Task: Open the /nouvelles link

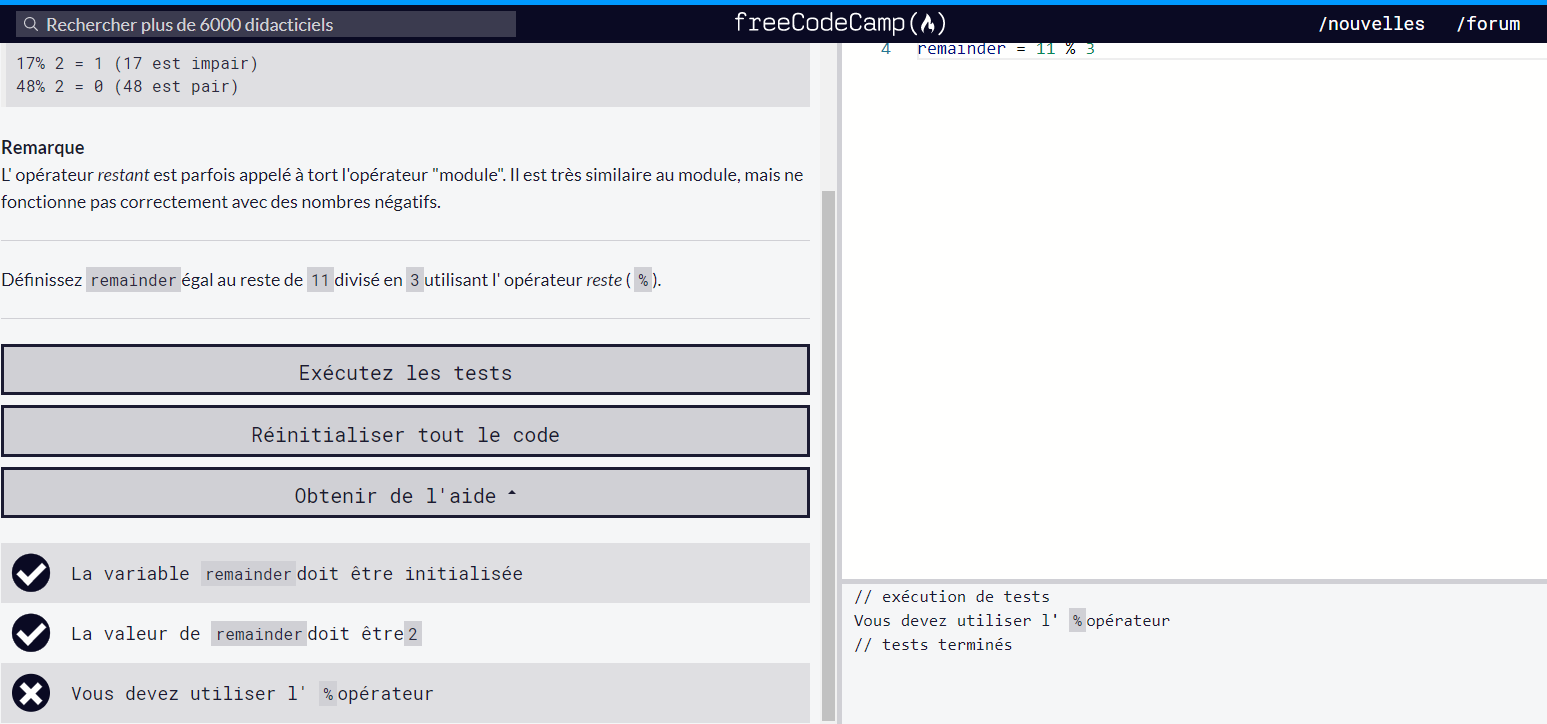Action: (x=1371, y=24)
